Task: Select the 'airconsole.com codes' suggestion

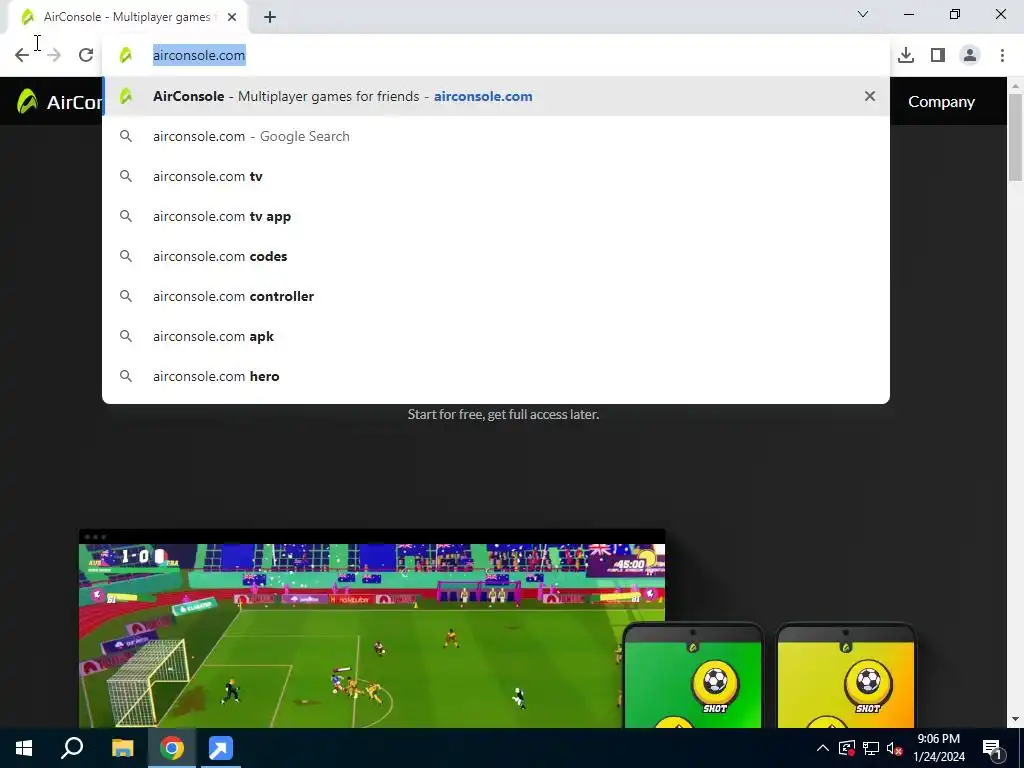Action: pyautogui.click(x=496, y=256)
